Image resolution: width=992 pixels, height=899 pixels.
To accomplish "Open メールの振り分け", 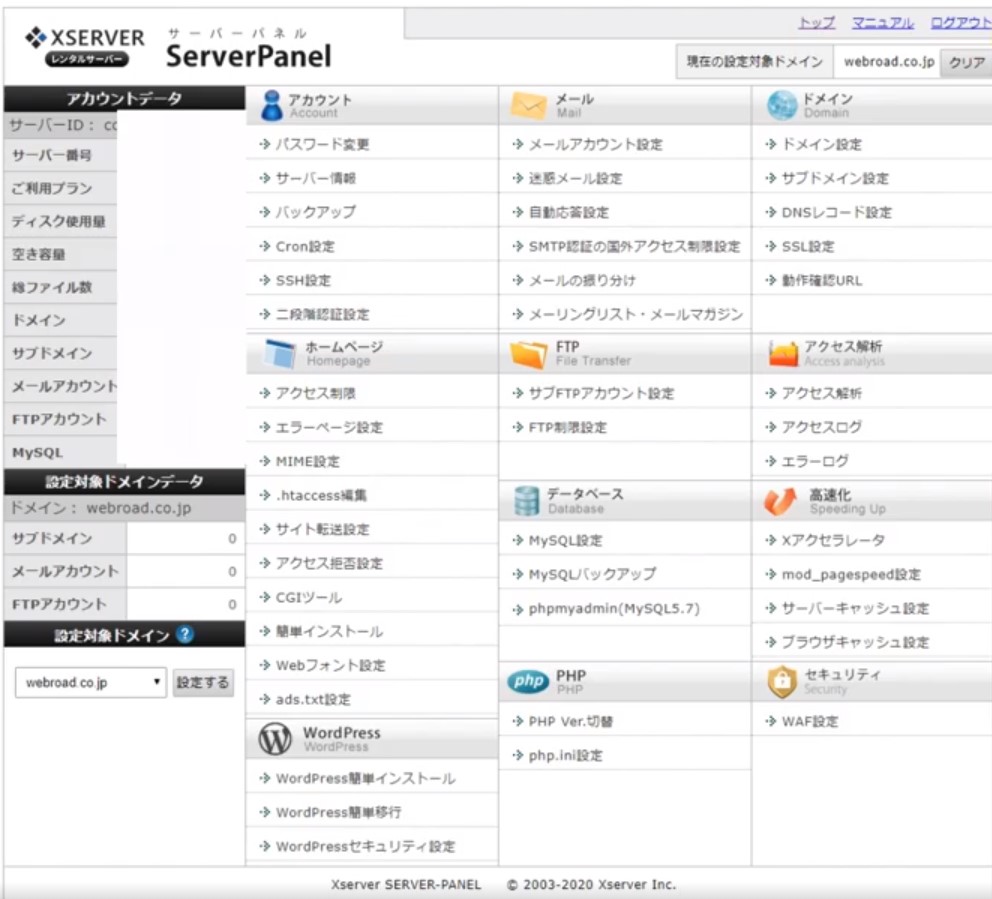I will [x=581, y=280].
